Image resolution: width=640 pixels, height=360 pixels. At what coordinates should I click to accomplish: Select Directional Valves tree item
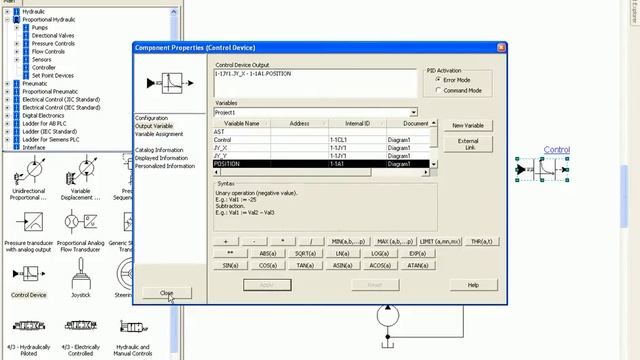click(53, 36)
